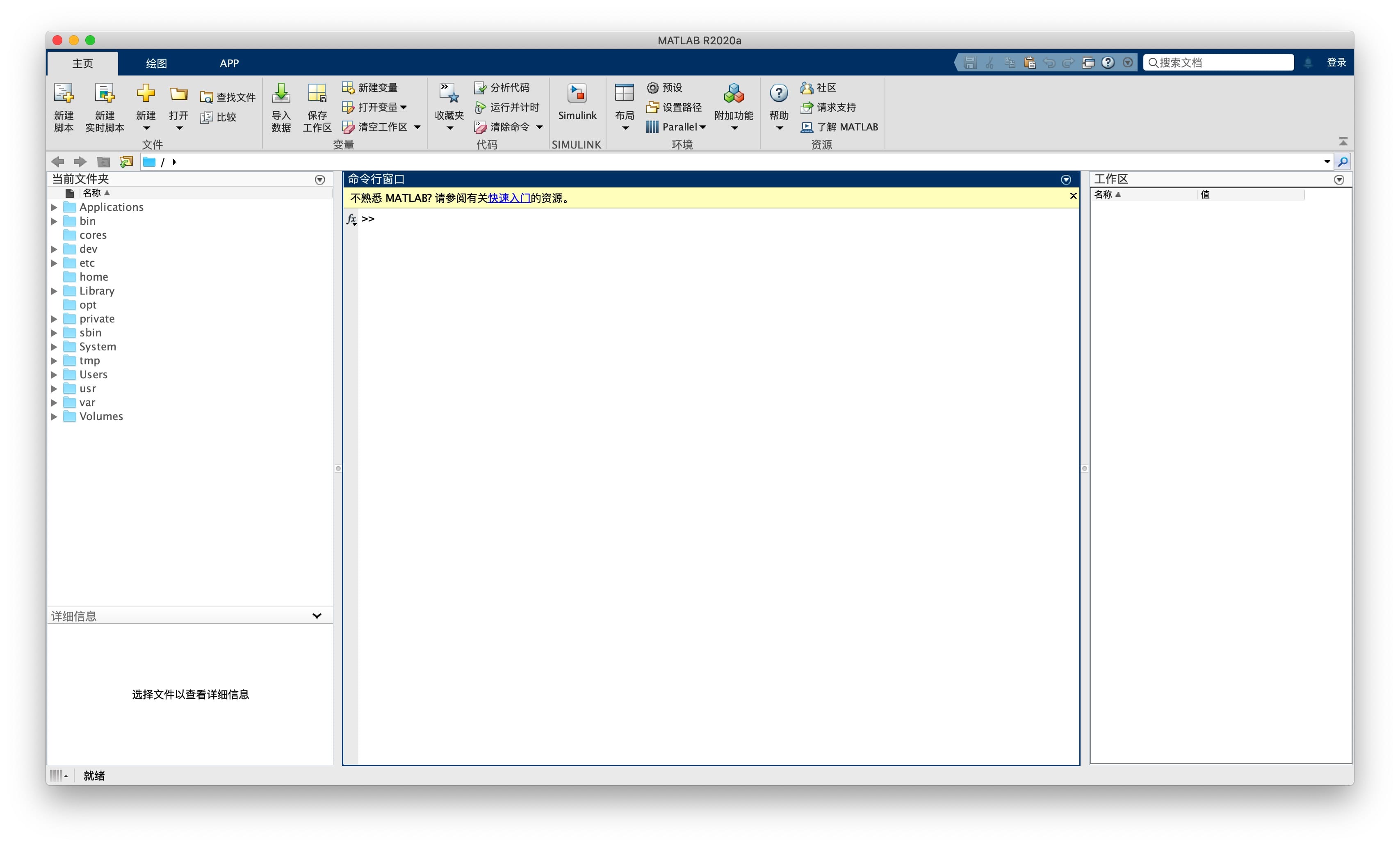The height and width of the screenshot is (846, 1400).
Task: Open the Add-Ons (附加功能) icon
Action: 734,93
